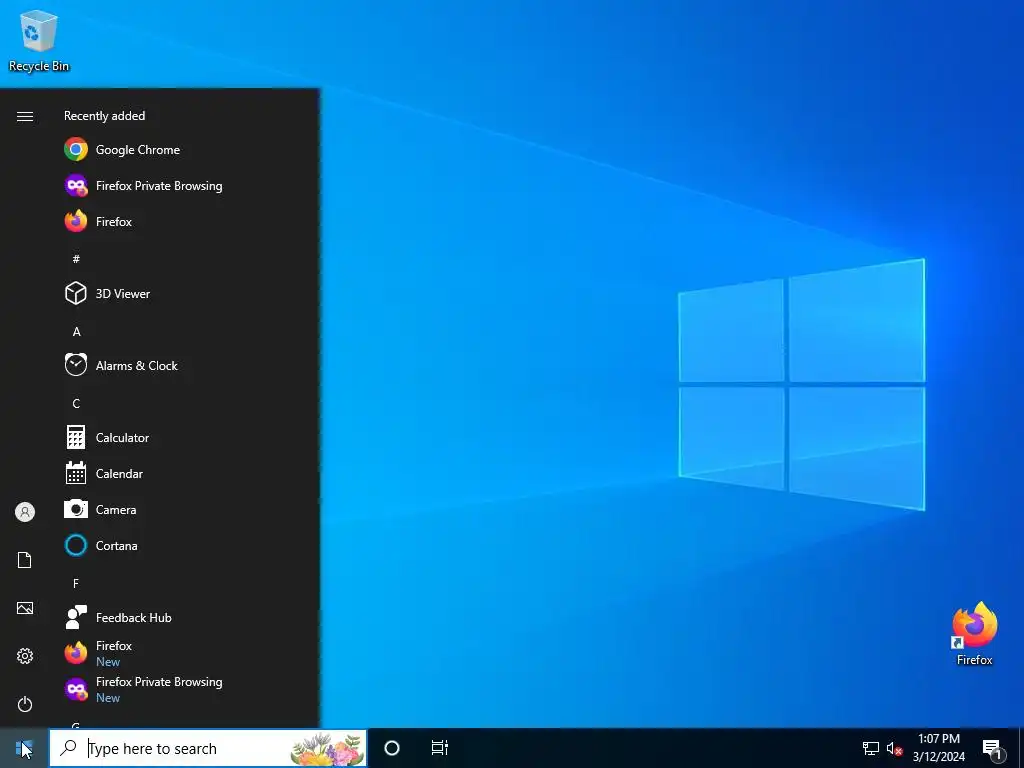The height and width of the screenshot is (768, 1024).
Task: Select the Recycle Bin desktop icon
Action: pyautogui.click(x=39, y=40)
